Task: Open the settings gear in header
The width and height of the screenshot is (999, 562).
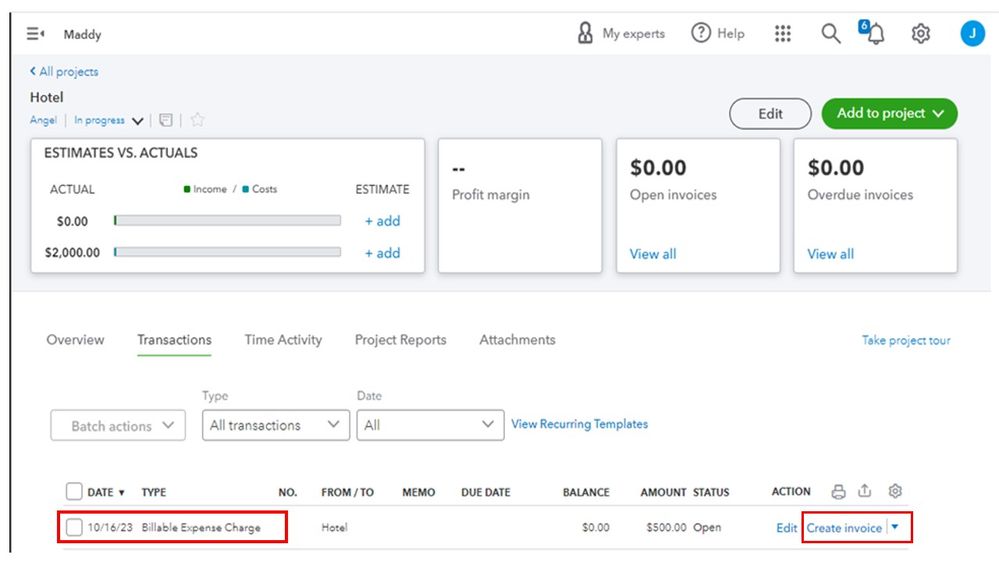Action: pos(921,34)
